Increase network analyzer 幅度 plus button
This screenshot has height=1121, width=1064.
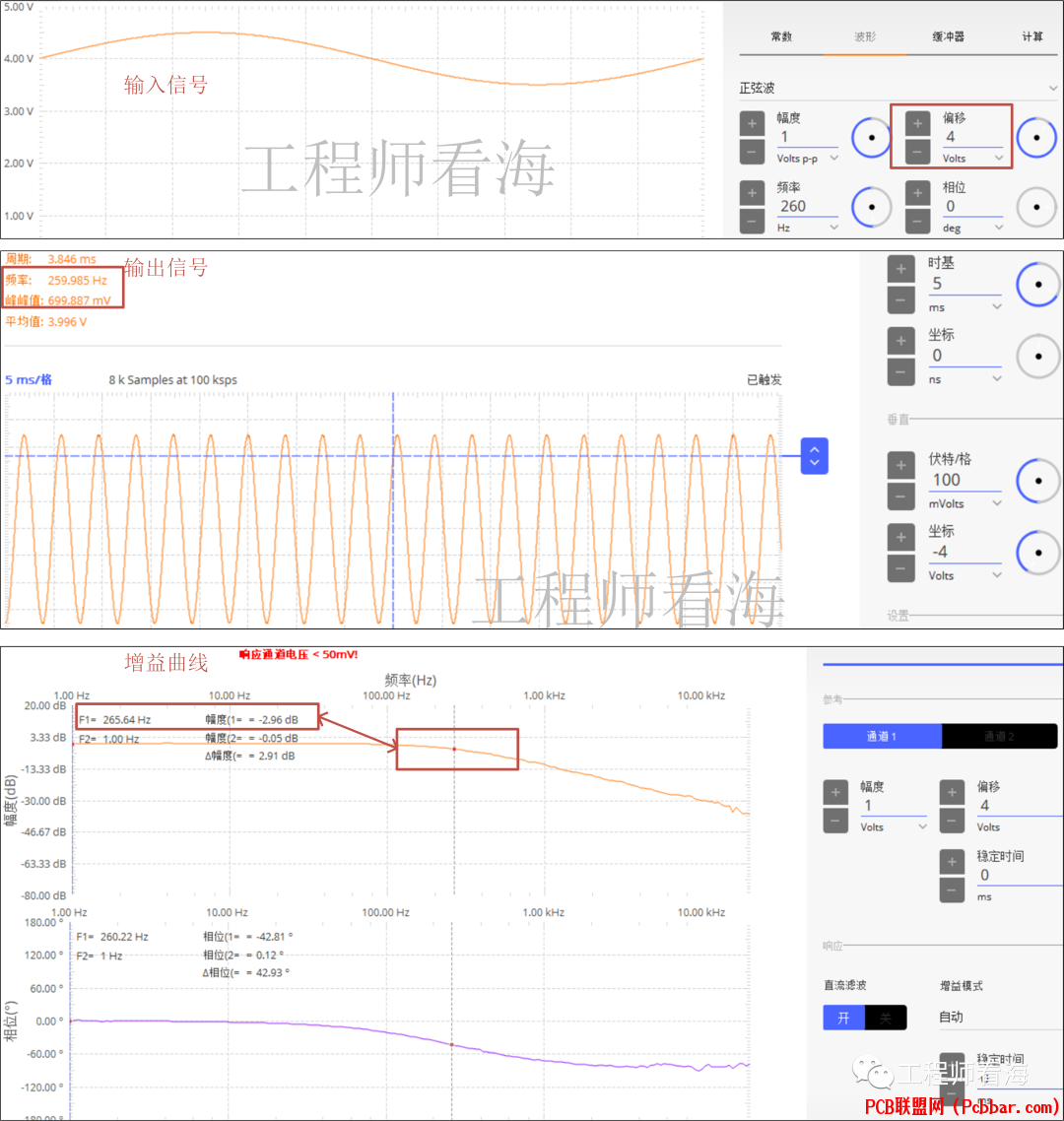tap(835, 792)
